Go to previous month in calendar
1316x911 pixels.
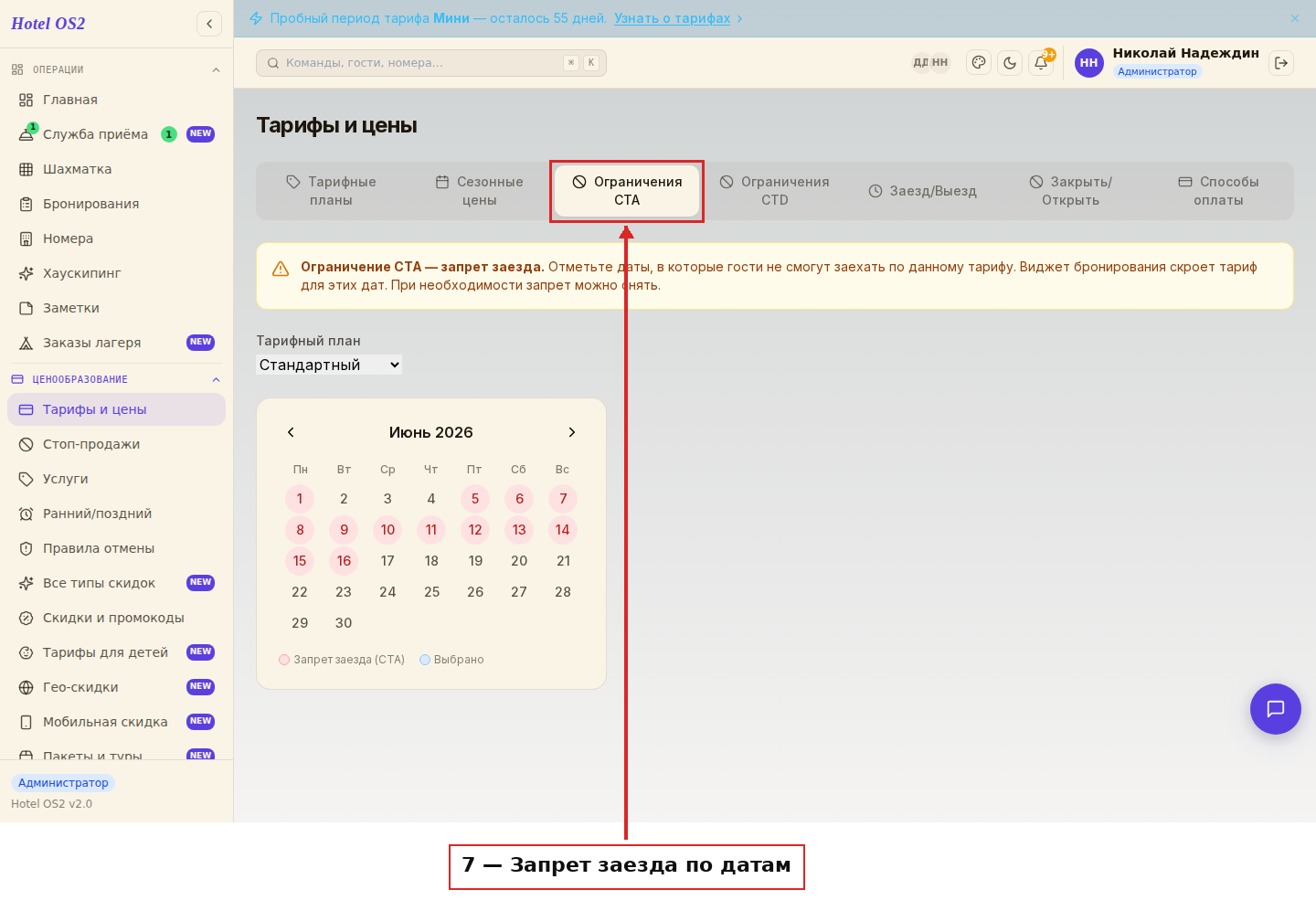[291, 432]
